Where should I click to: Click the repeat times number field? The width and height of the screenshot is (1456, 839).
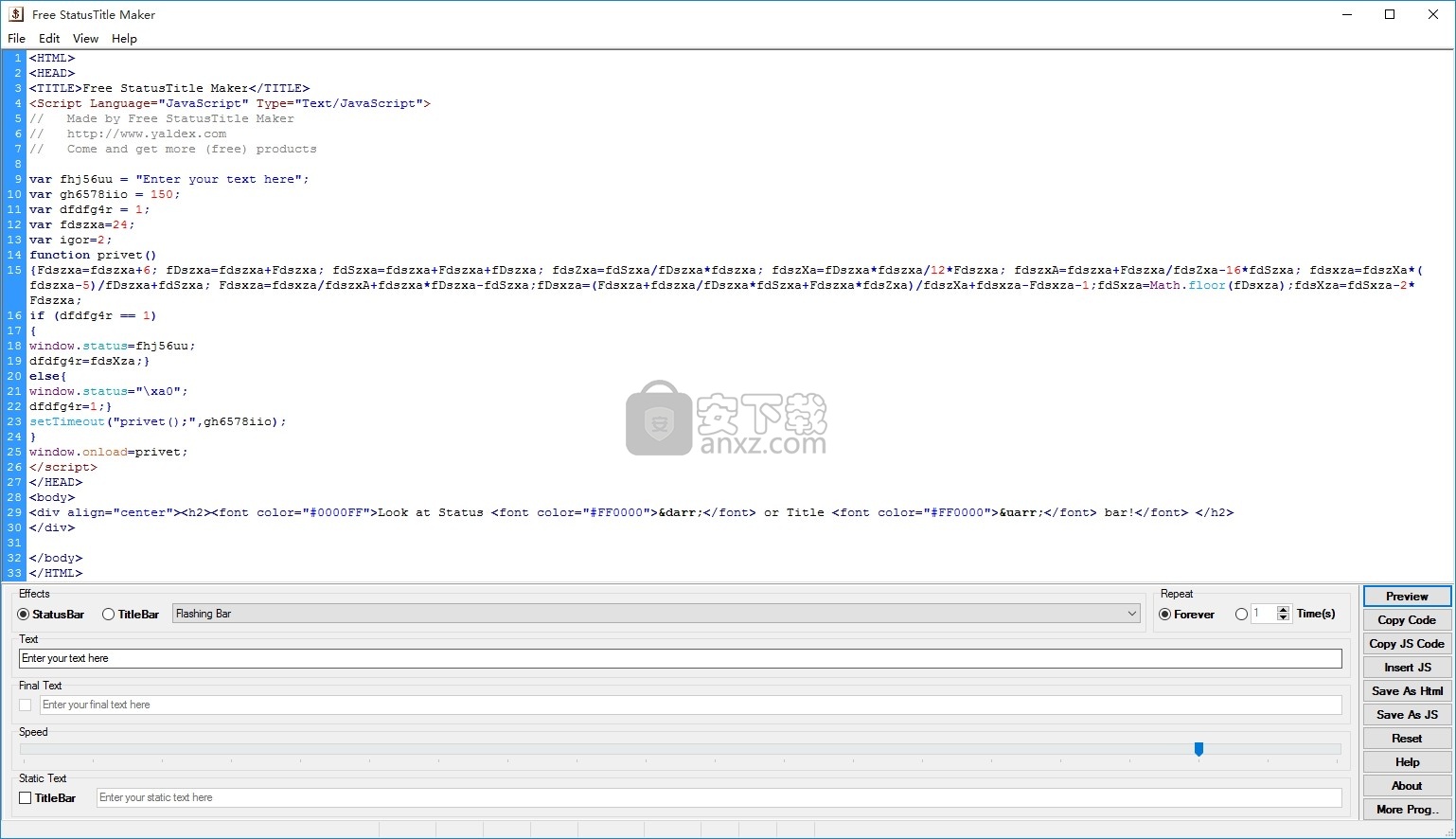click(x=1264, y=614)
